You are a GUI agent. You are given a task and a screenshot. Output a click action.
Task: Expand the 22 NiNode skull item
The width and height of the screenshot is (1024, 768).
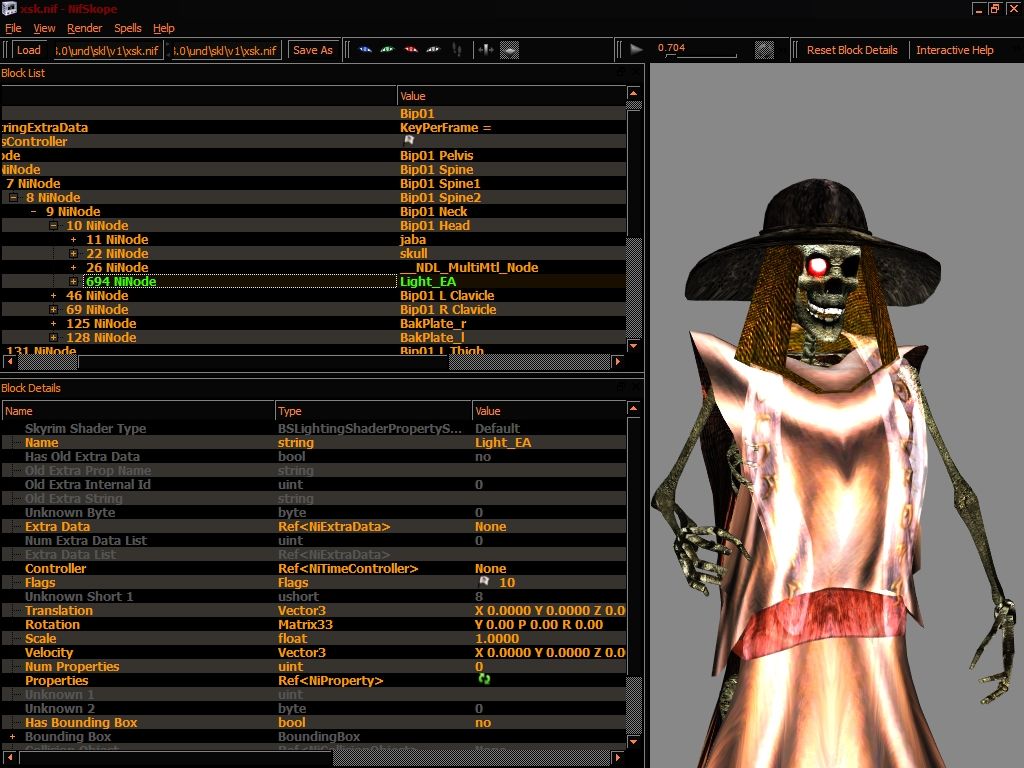[74, 253]
